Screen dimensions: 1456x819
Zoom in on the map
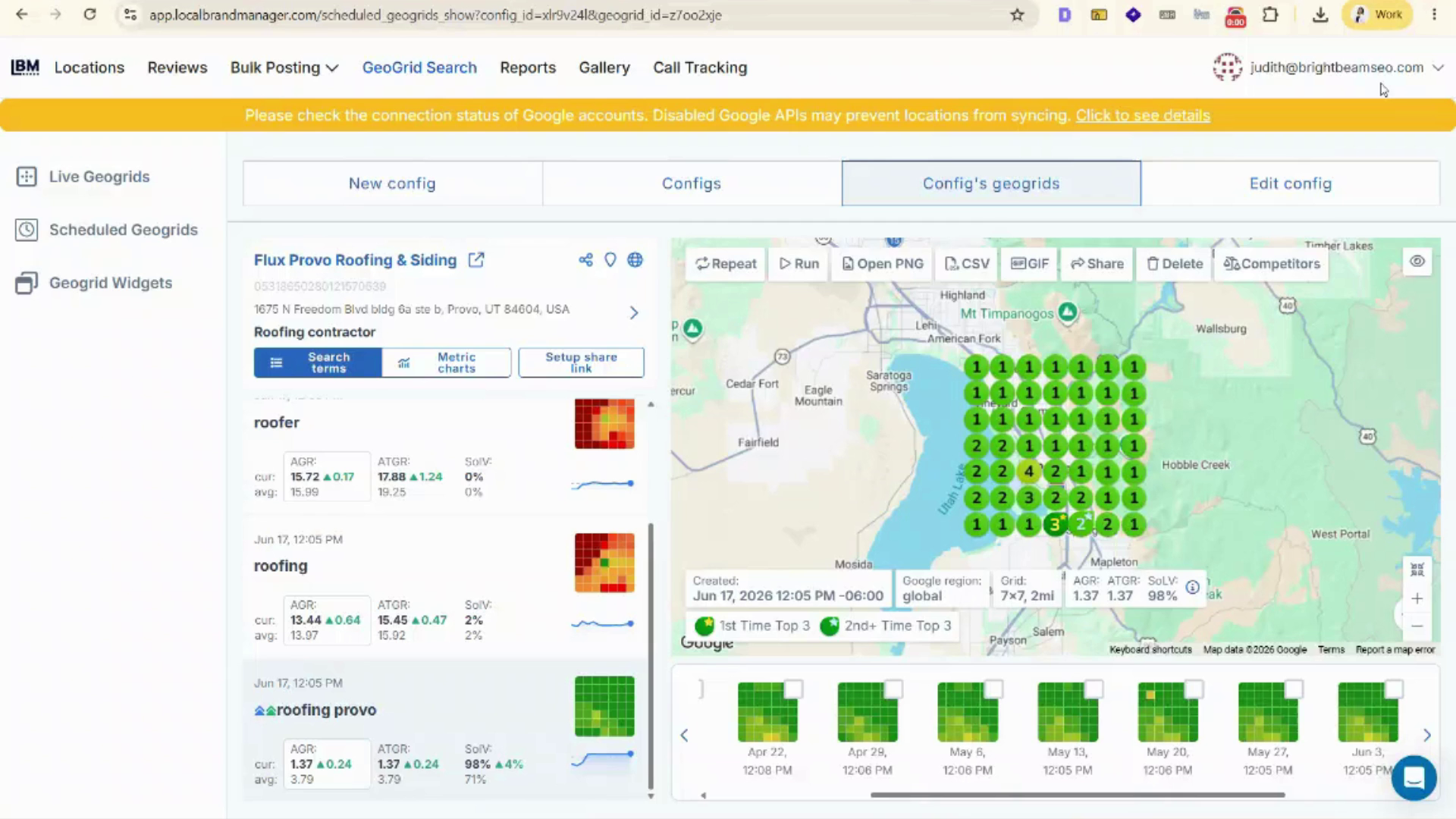(1417, 598)
